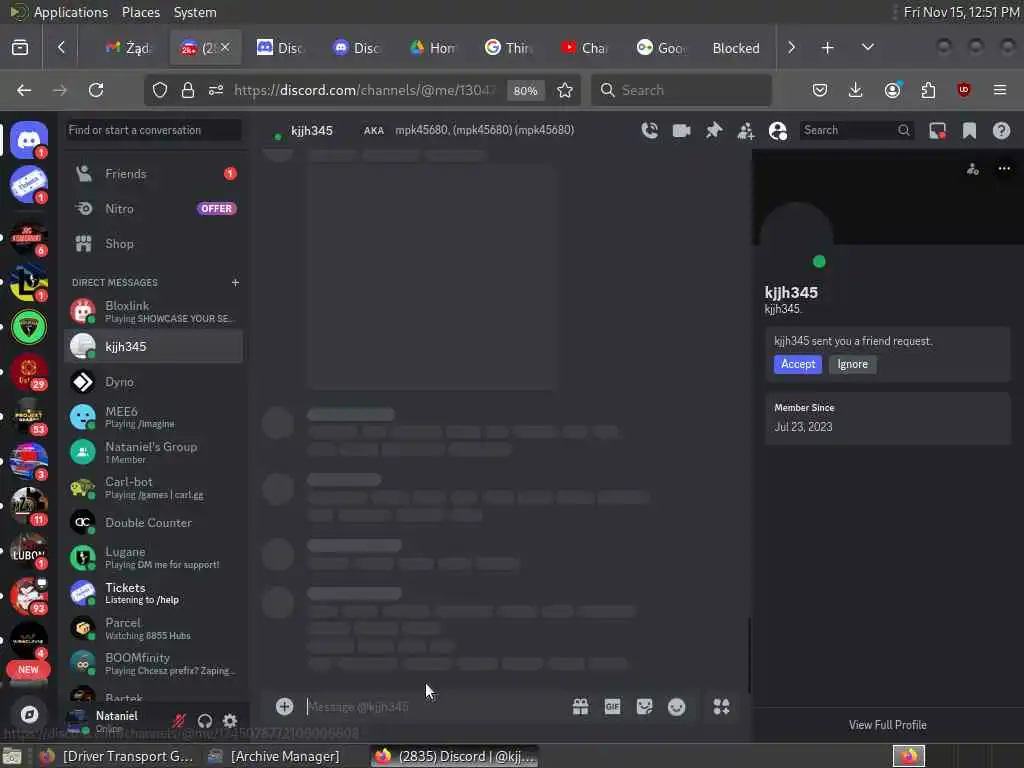Open the browser downloads panel
This screenshot has width=1024, height=768.
855,90
